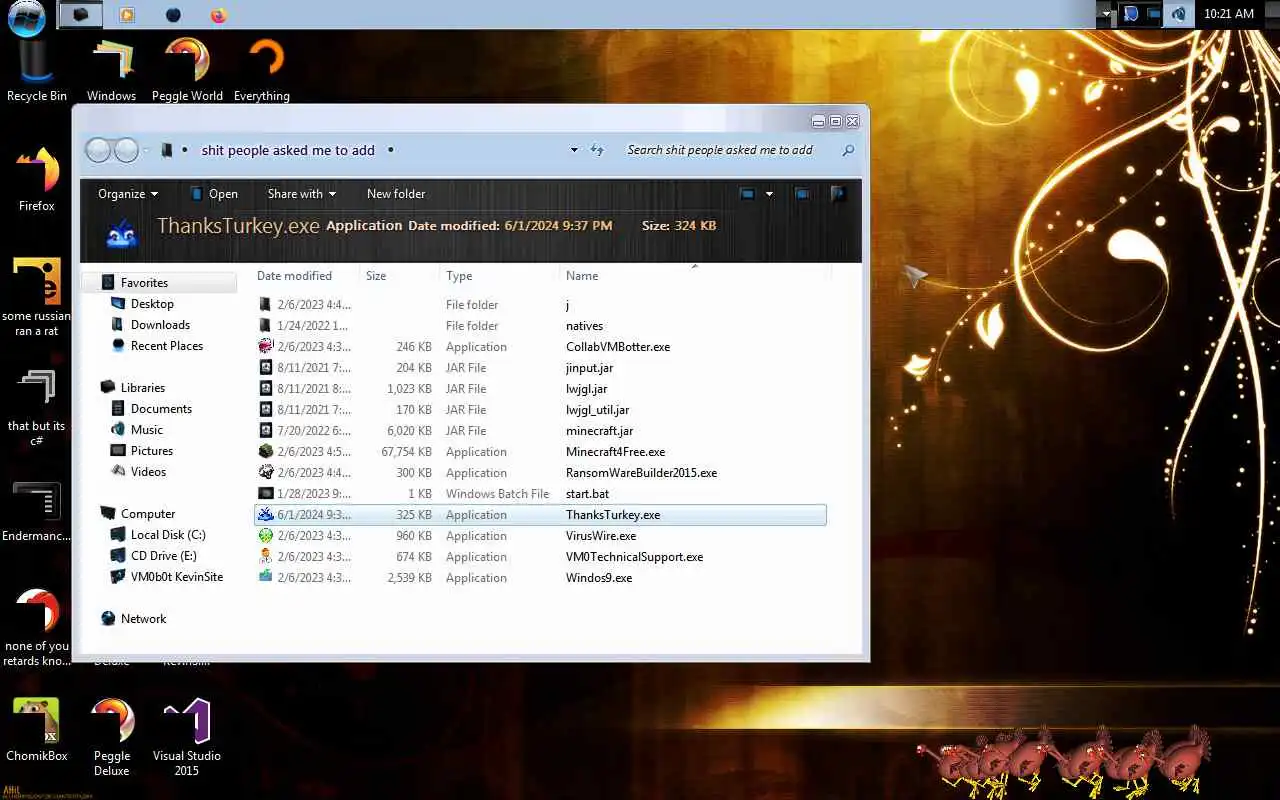Sort by Name column header
1280x800 pixels.
(x=694, y=276)
